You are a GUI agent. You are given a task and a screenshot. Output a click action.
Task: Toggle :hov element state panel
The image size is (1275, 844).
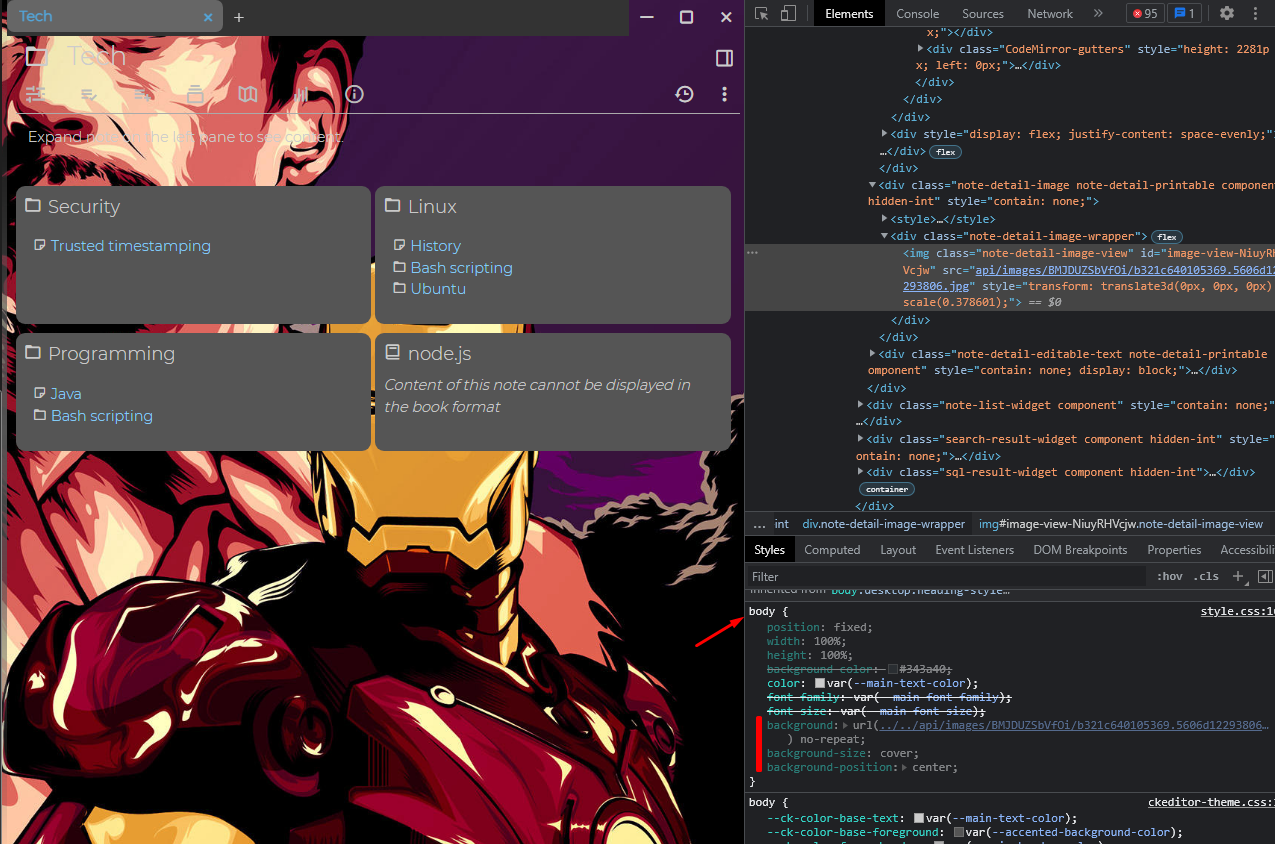[1169, 577]
